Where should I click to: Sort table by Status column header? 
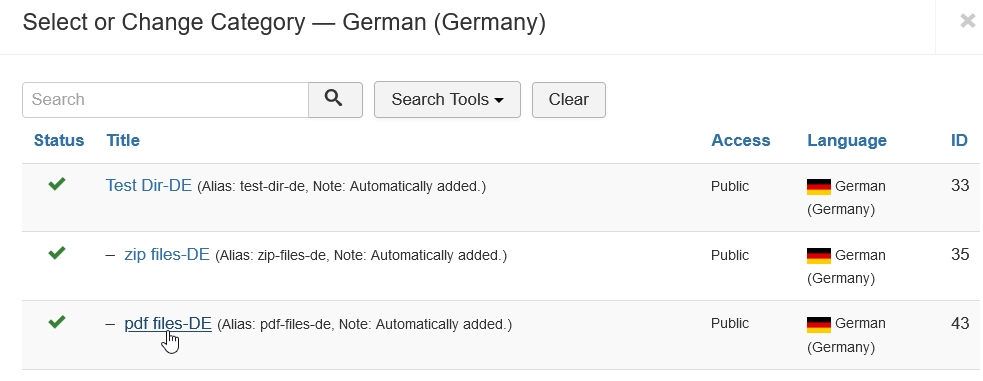[59, 140]
